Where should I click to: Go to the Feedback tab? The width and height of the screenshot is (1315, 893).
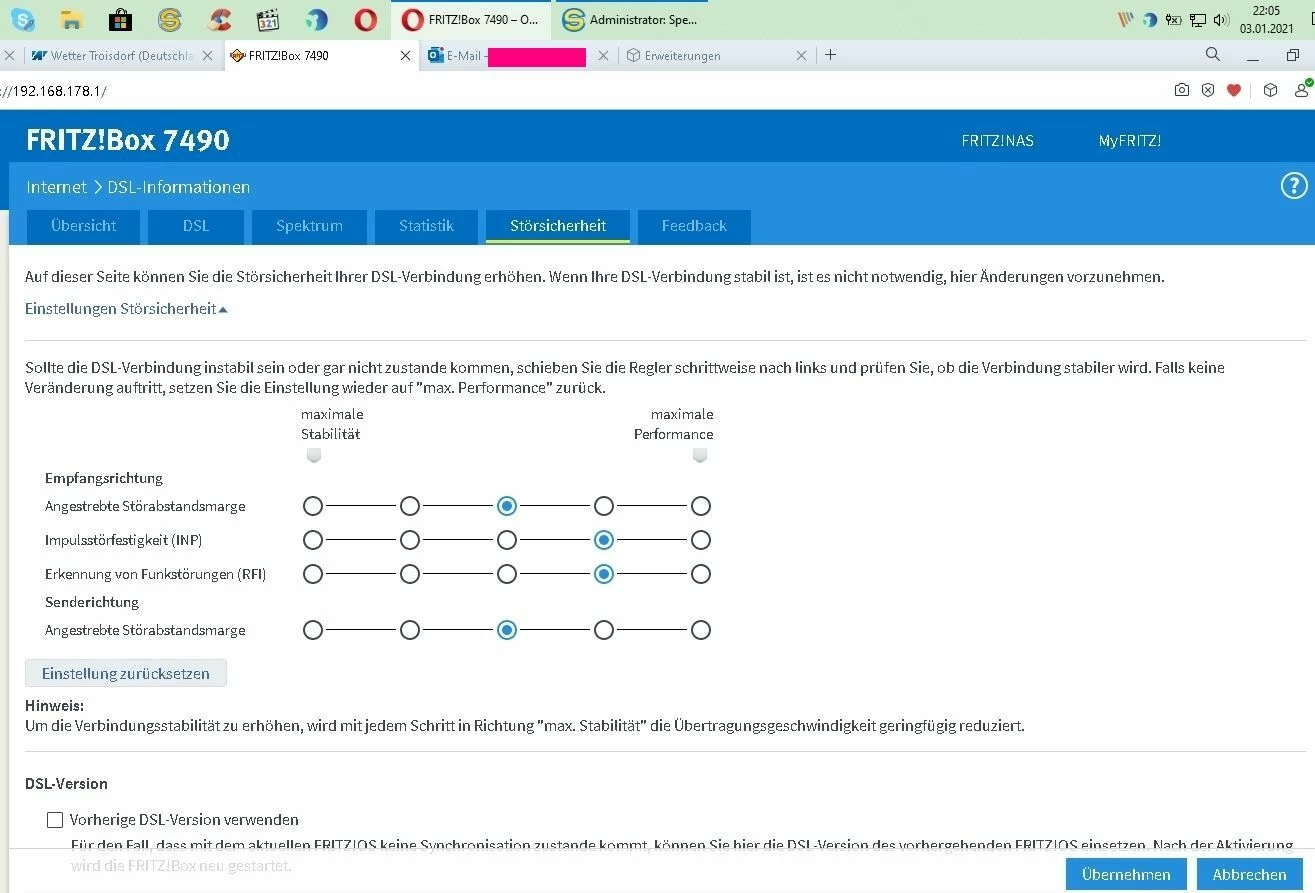pyautogui.click(x=694, y=226)
